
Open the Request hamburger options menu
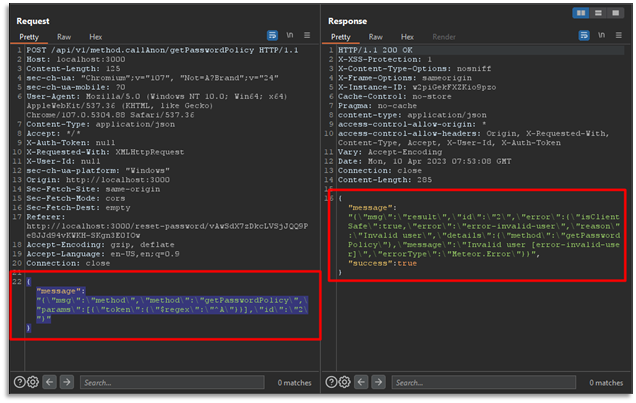click(308, 34)
